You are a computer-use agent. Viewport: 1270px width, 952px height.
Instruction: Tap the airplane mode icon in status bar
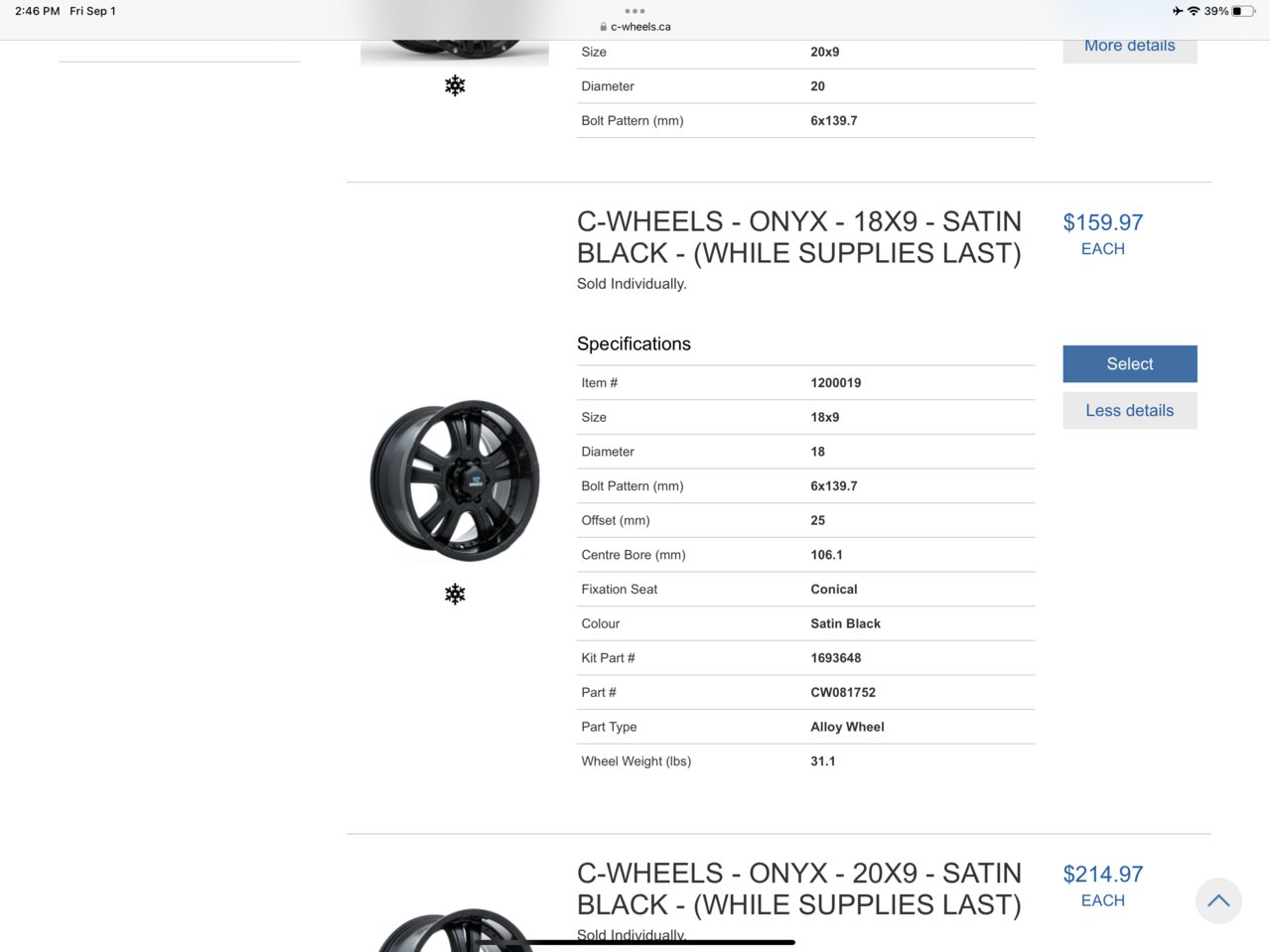[x=1178, y=11]
